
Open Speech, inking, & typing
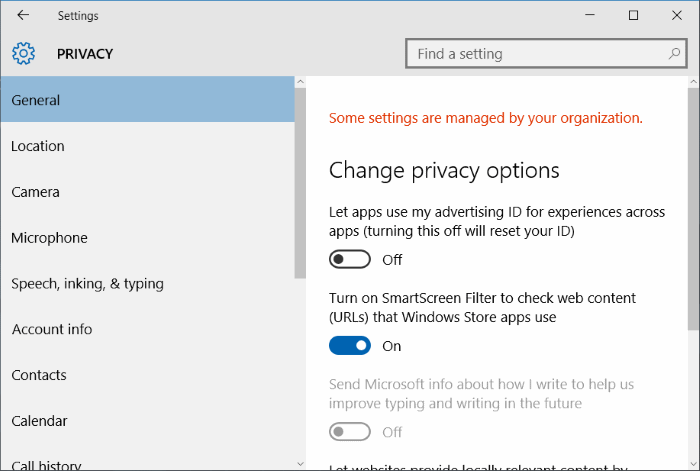point(147,283)
